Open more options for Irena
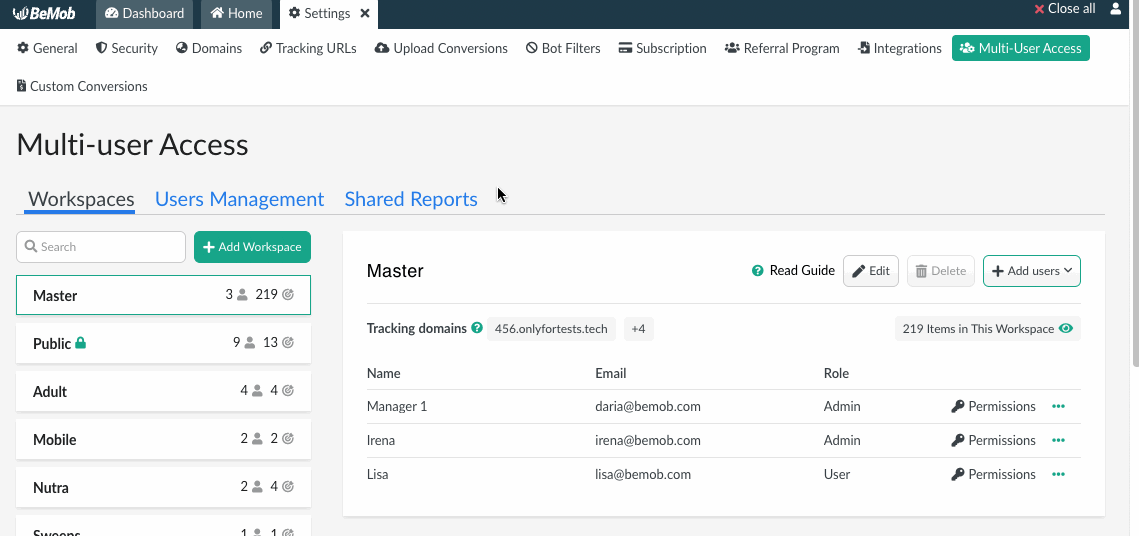This screenshot has height=536, width=1139. tap(1058, 441)
